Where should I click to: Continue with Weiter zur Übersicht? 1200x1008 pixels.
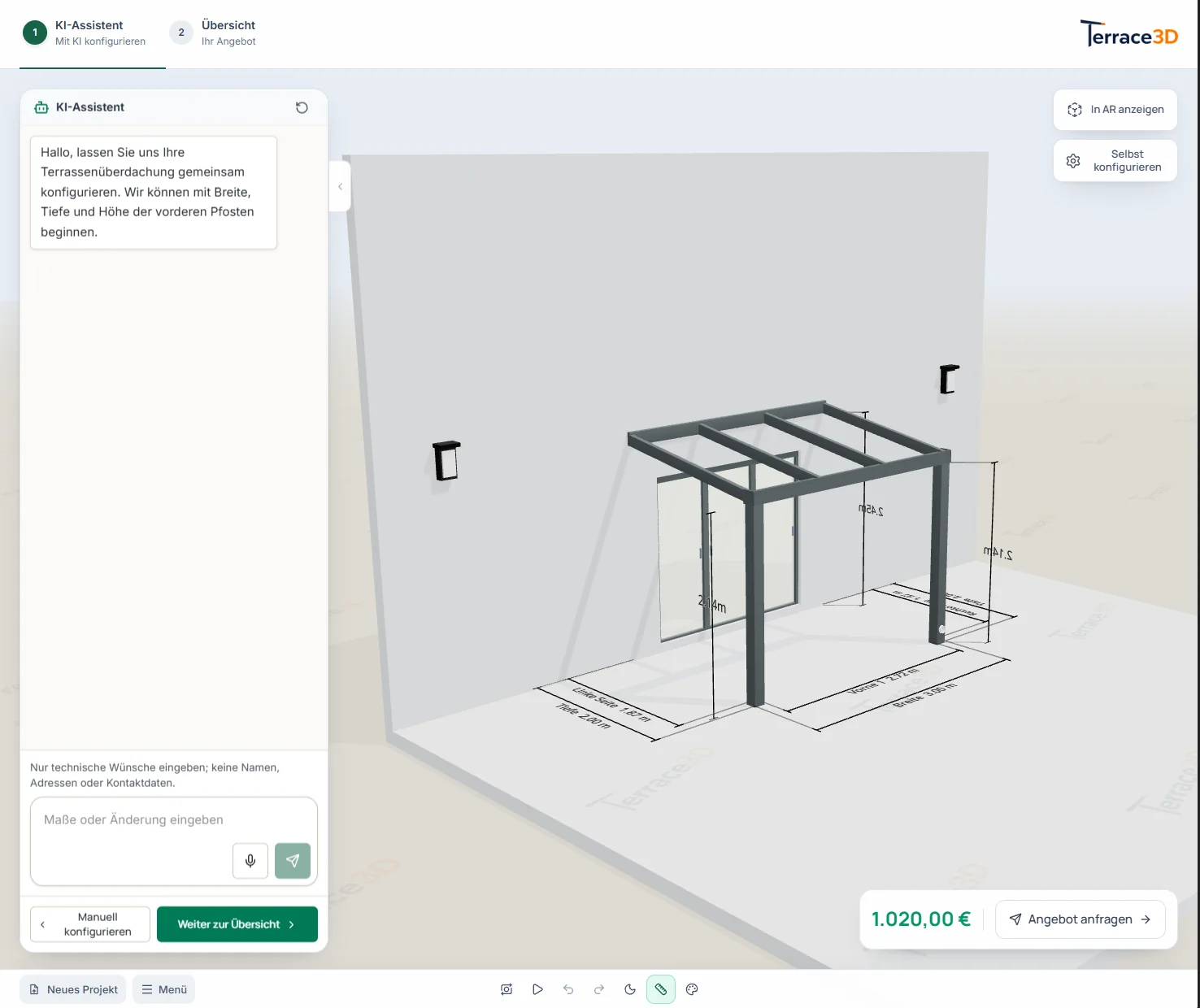coord(237,924)
